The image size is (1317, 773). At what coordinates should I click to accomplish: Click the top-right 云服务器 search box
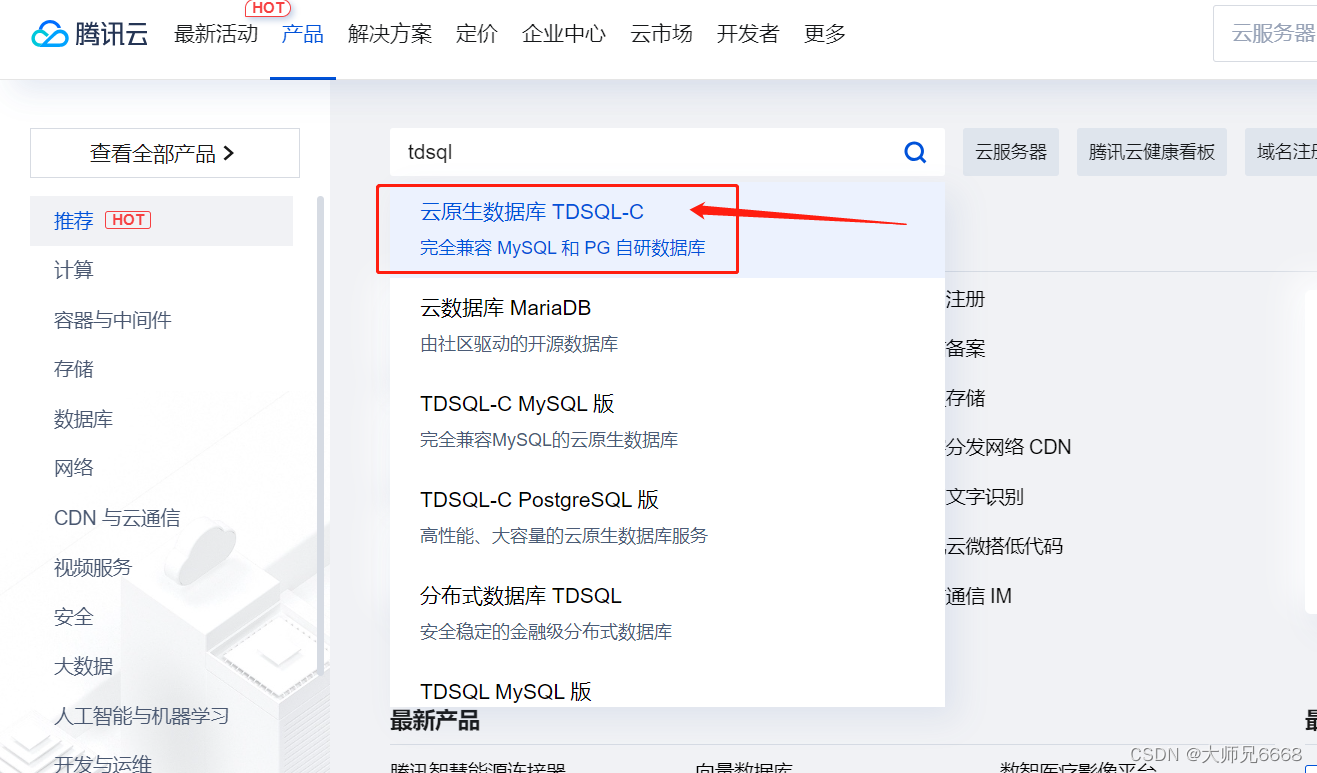[1265, 34]
